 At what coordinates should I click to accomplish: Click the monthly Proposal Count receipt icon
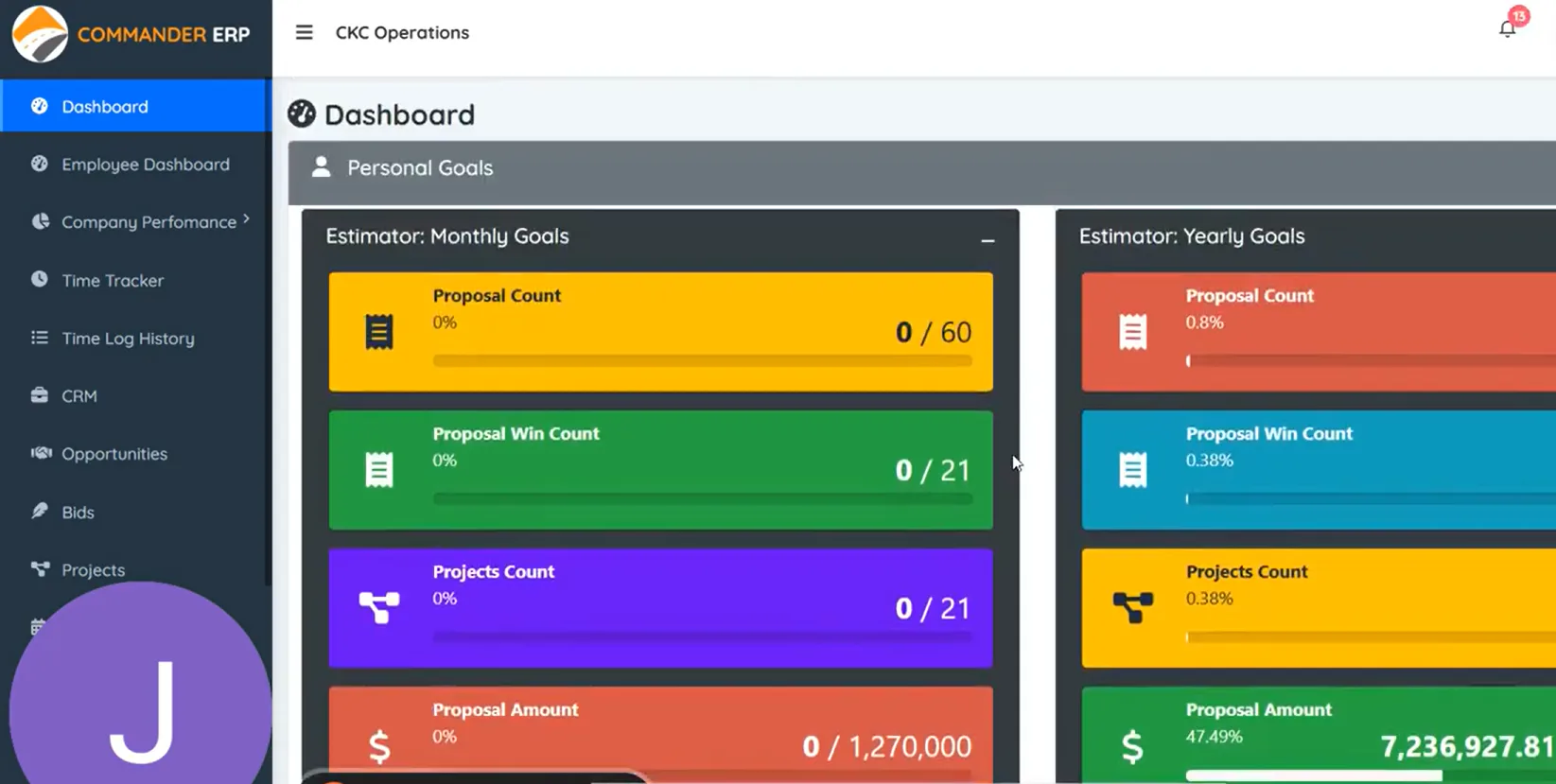click(x=379, y=332)
